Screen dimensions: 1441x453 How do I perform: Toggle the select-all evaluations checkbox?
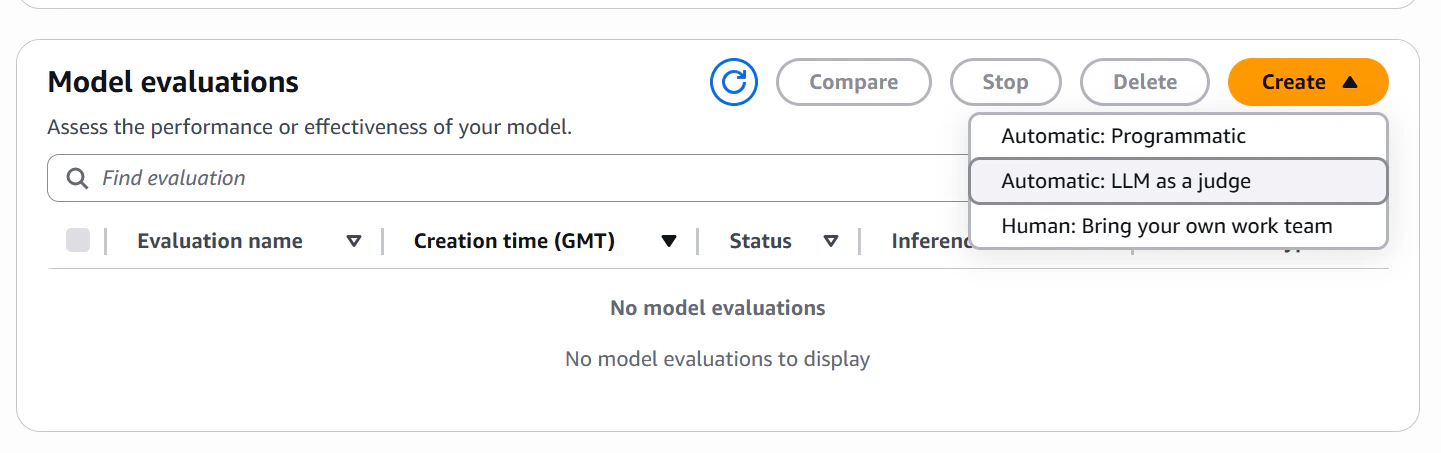[78, 240]
